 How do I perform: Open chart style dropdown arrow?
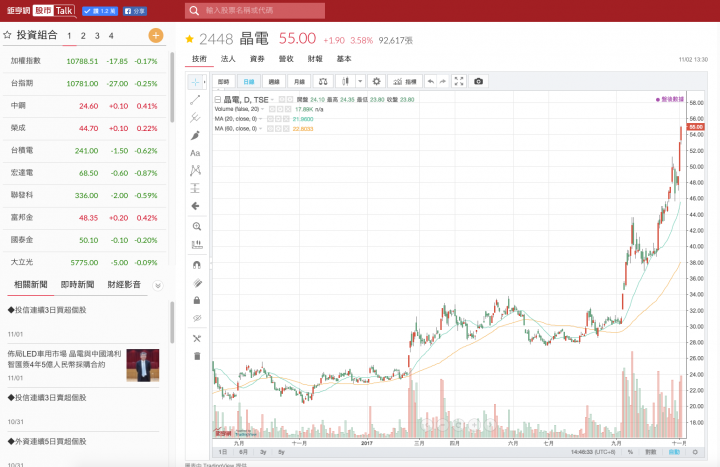(x=360, y=81)
